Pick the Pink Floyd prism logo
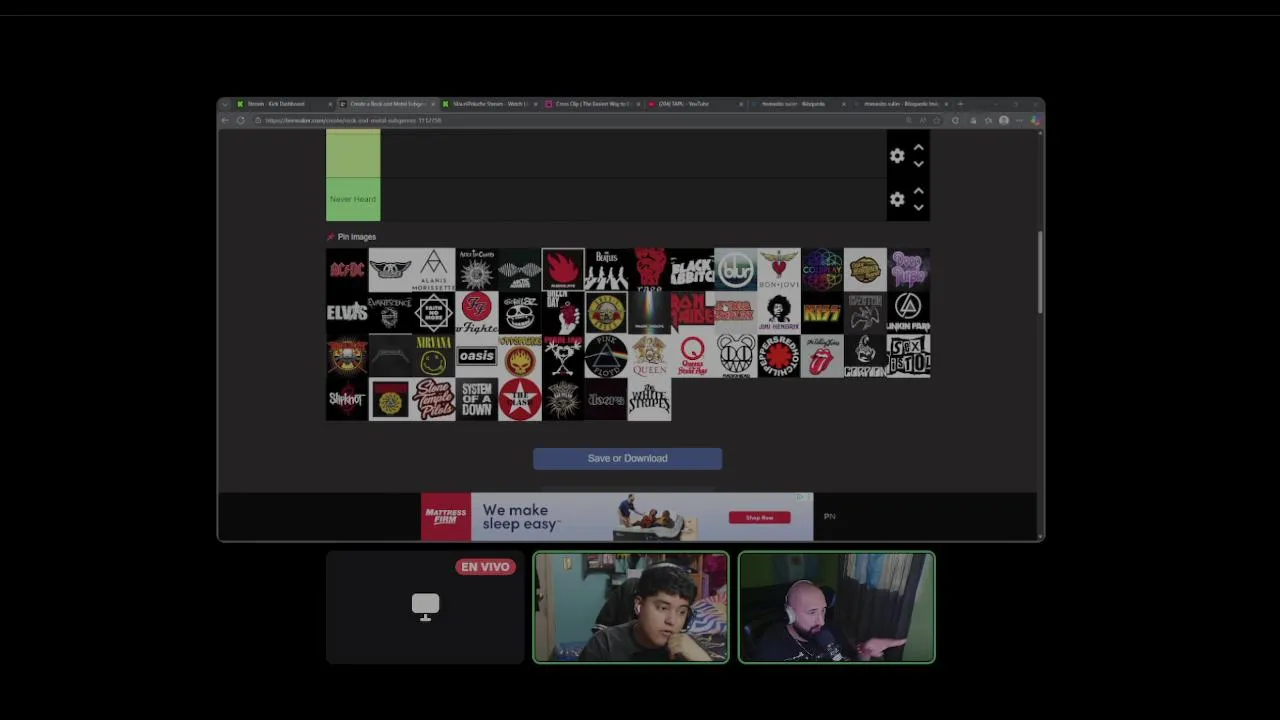This screenshot has width=1280, height=720. (x=606, y=356)
